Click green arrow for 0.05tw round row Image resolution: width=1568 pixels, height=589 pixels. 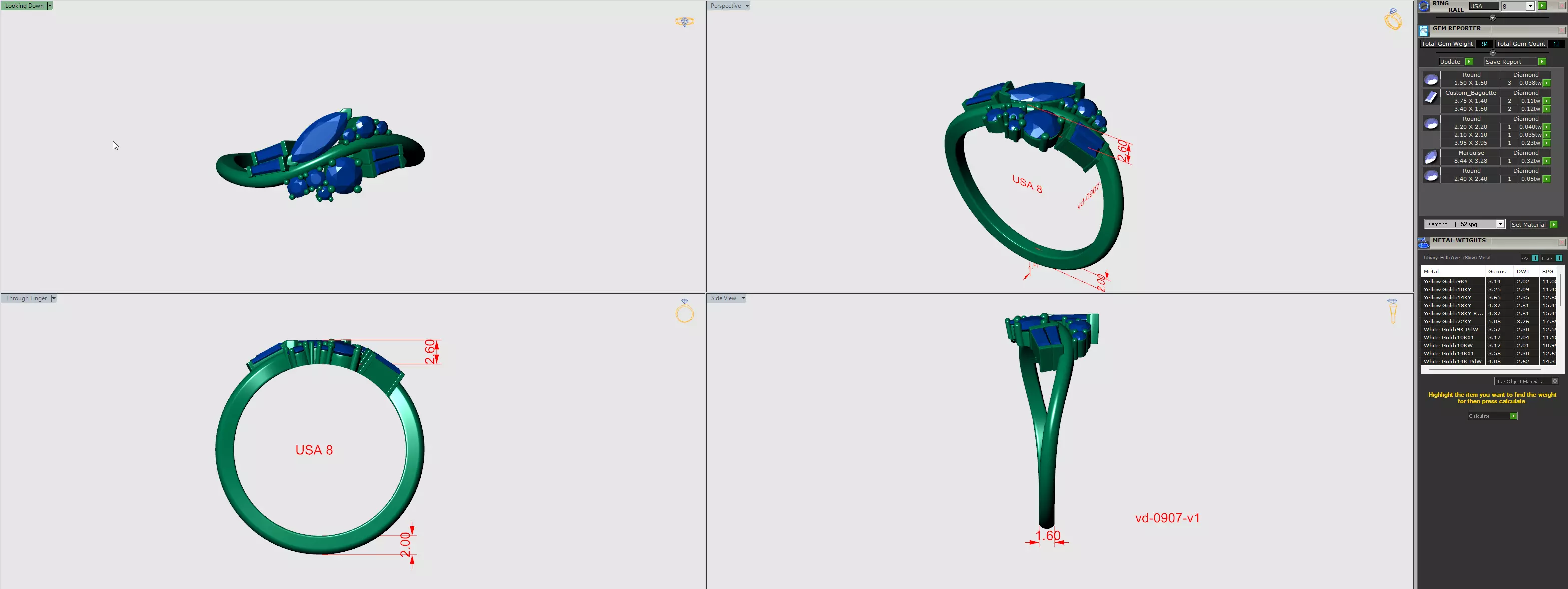[x=1546, y=179]
